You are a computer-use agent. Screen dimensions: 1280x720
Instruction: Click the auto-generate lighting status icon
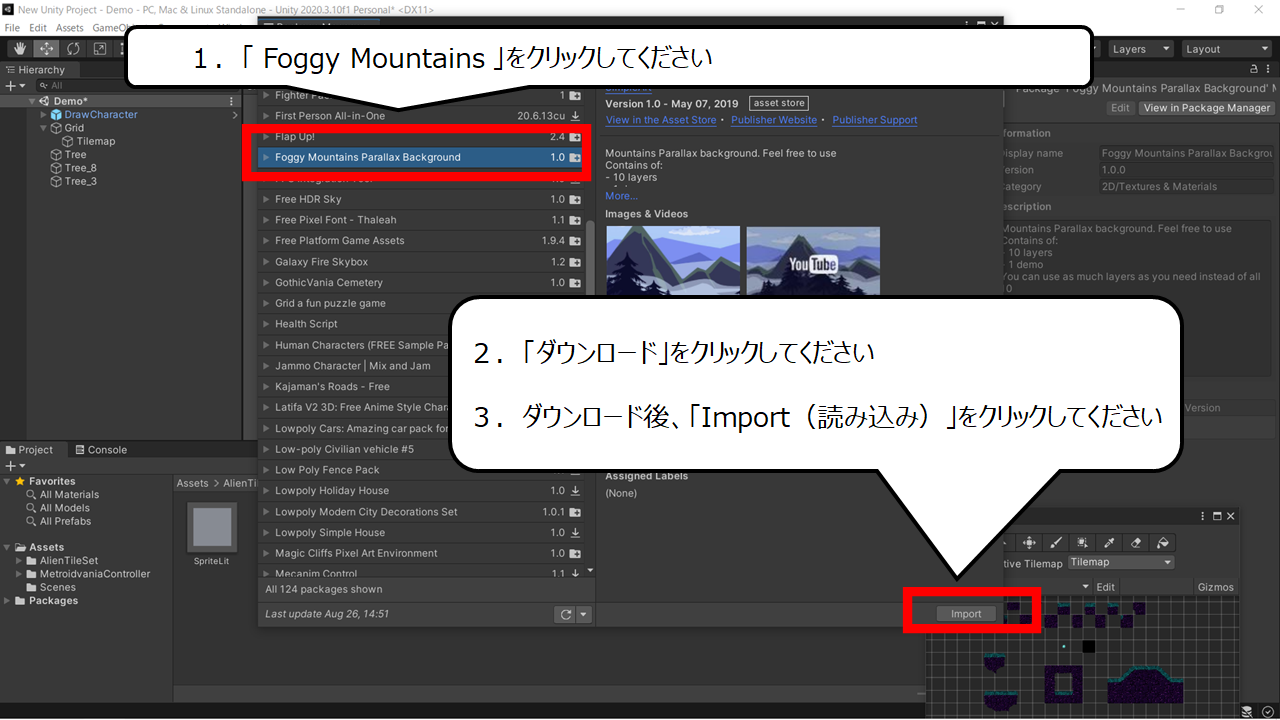[1248, 711]
